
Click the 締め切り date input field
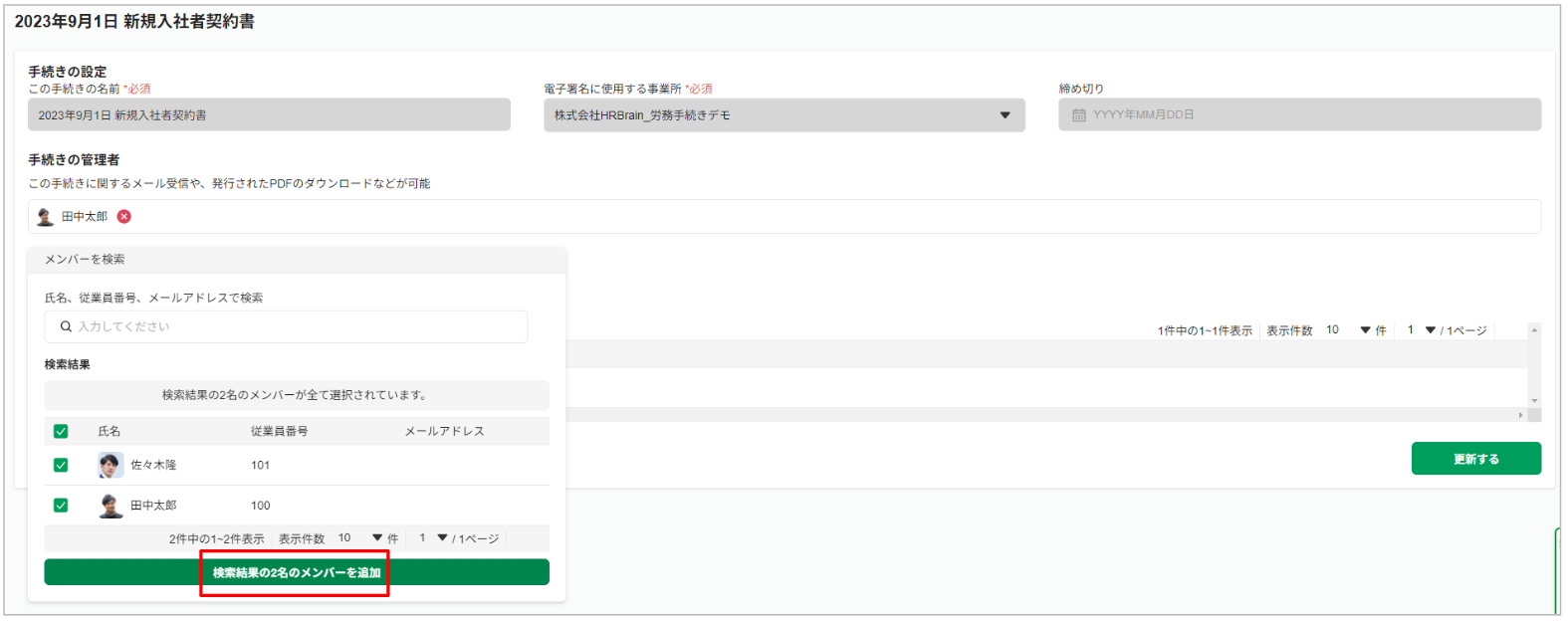(x=1300, y=114)
